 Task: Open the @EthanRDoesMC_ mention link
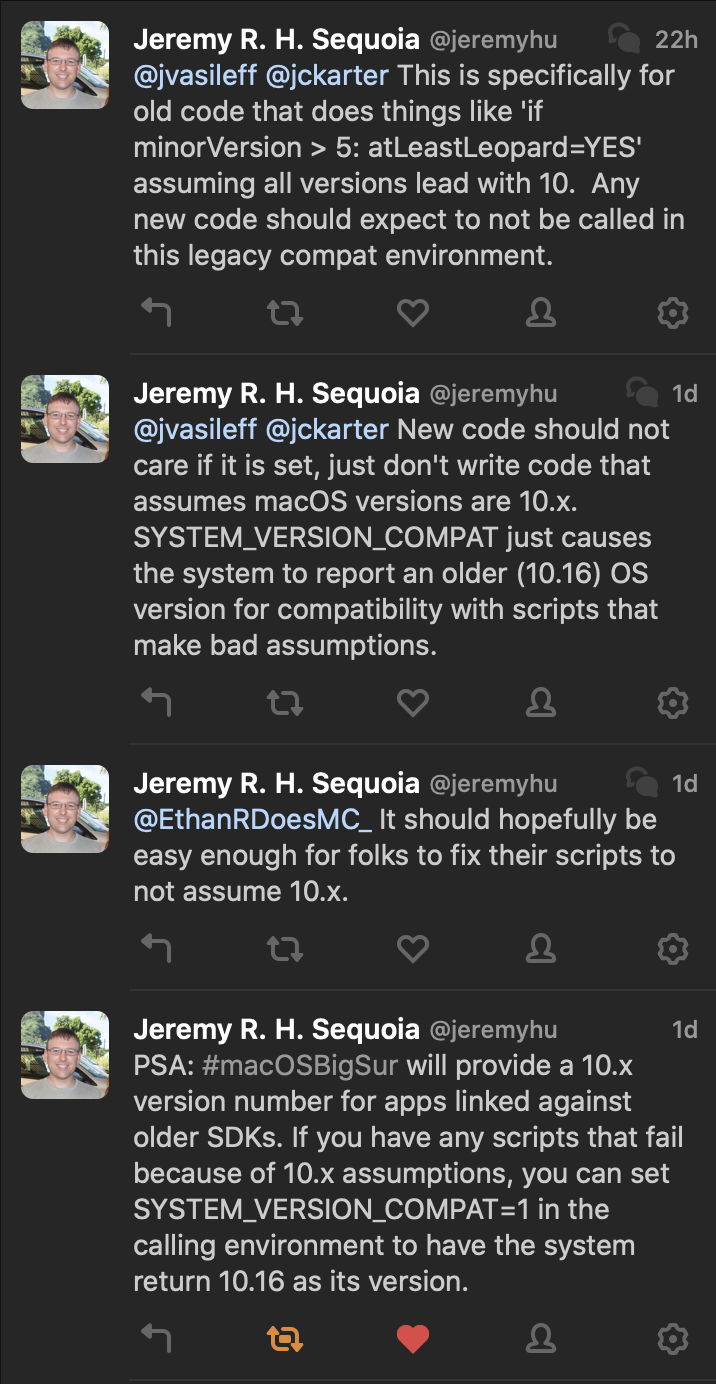pos(253,820)
